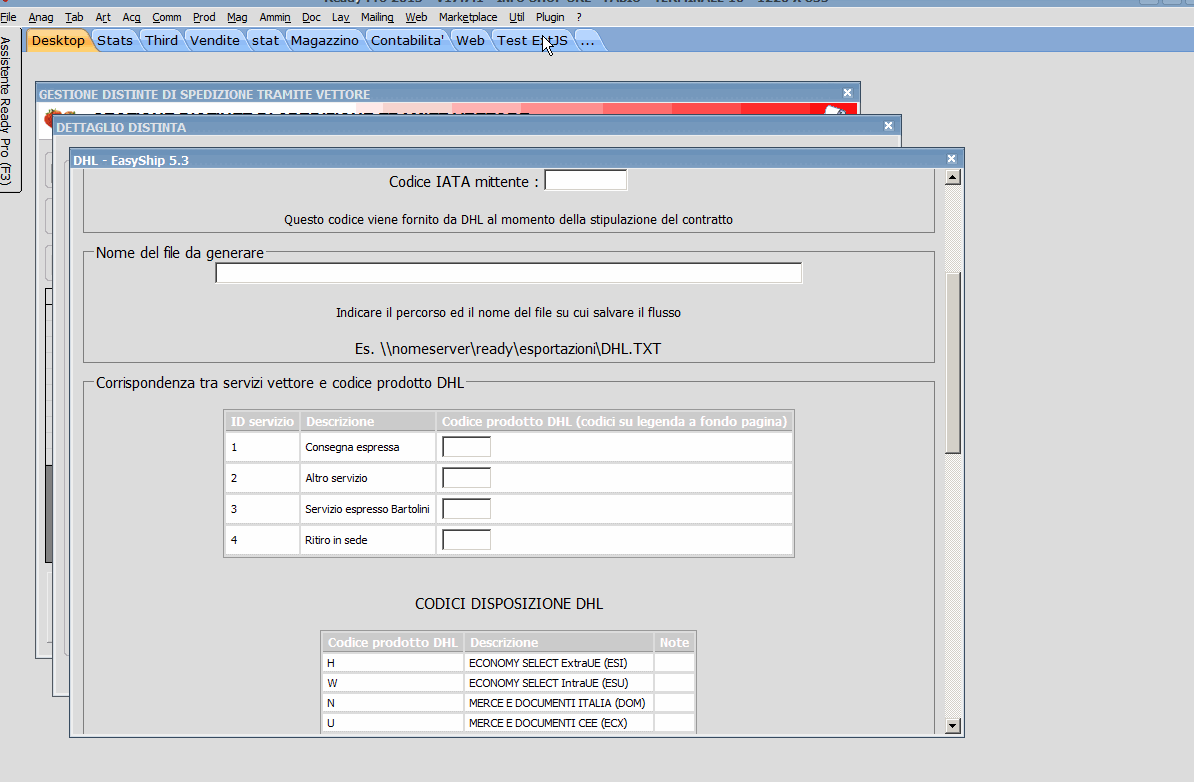Switch to the Test EnJS tab

point(532,40)
